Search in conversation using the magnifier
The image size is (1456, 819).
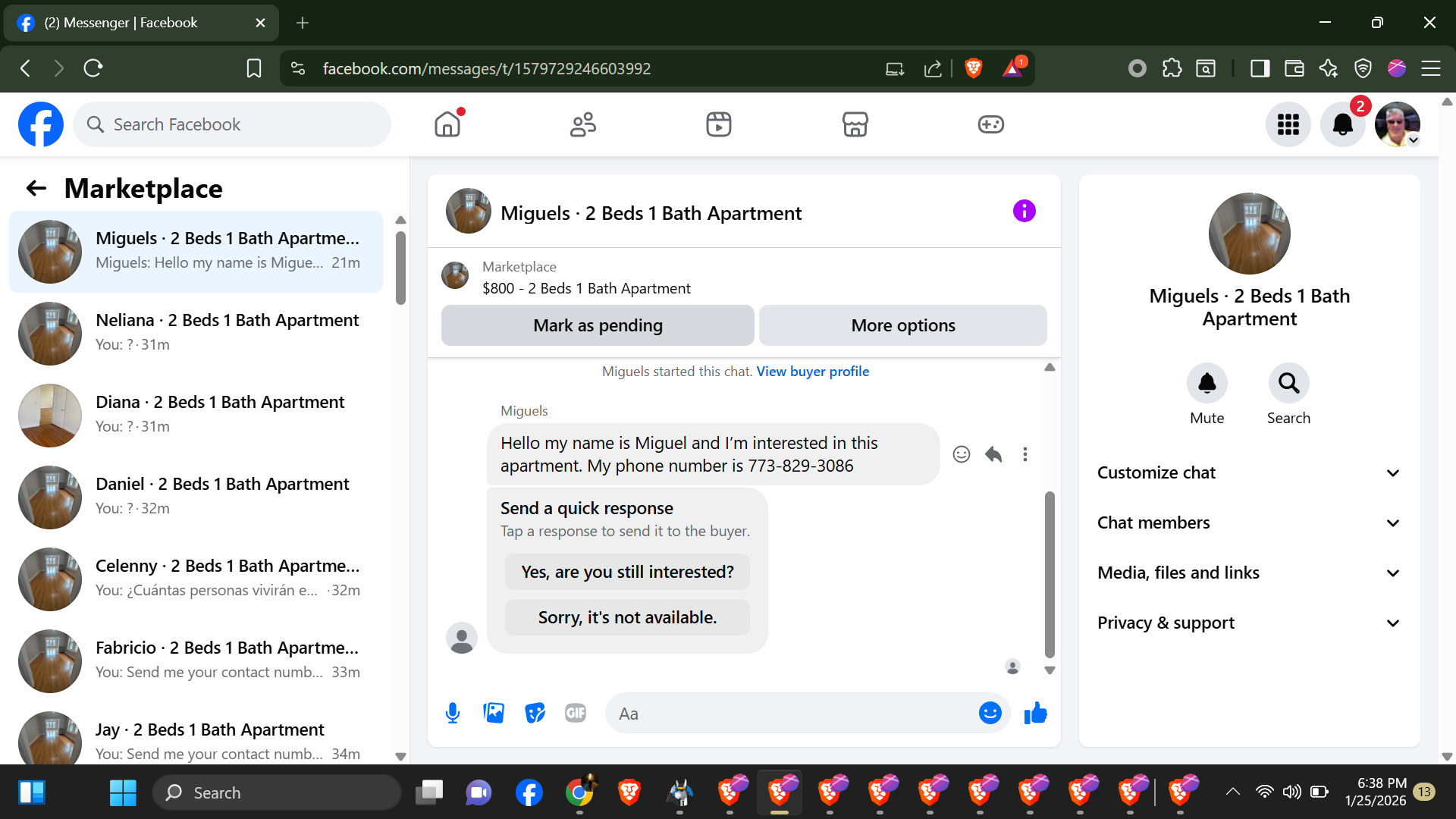[1288, 384]
